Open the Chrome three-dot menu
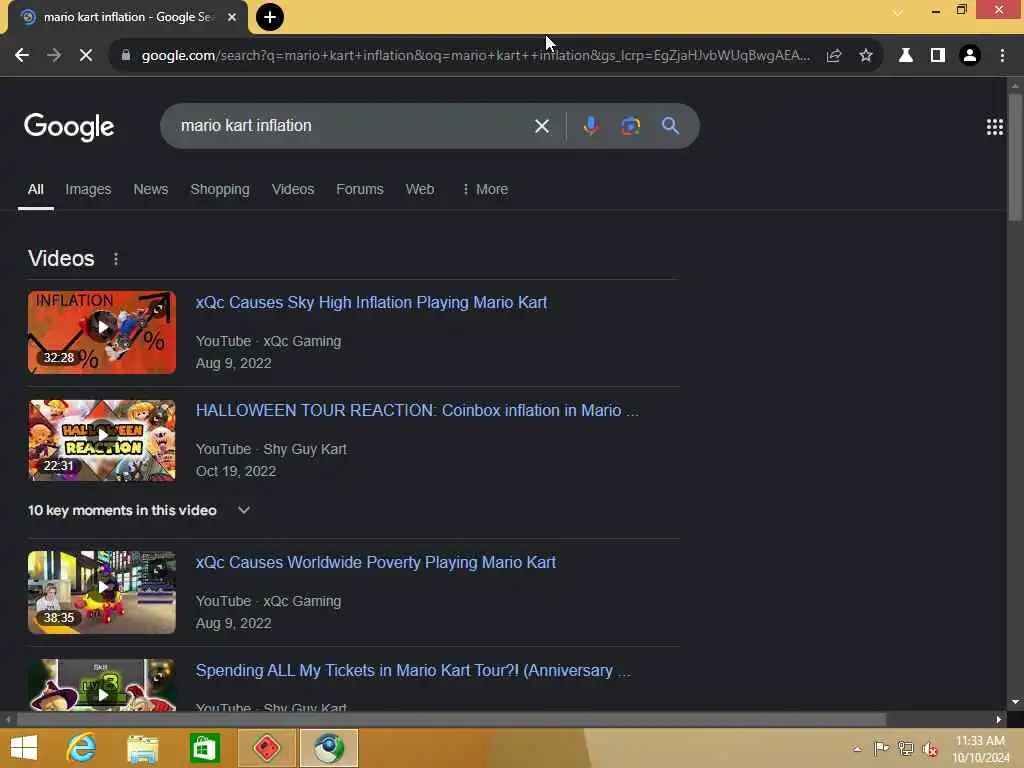Screen dimensions: 1024x768 tap(1002, 56)
